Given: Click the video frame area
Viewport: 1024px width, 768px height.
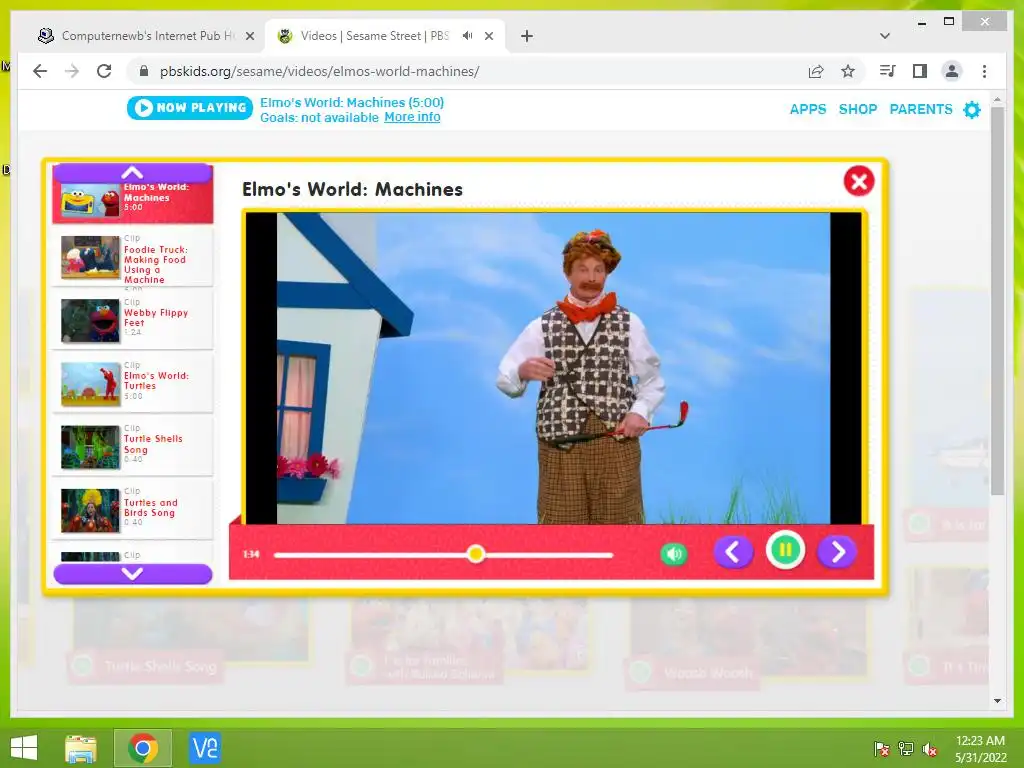Looking at the screenshot, I should (x=554, y=368).
